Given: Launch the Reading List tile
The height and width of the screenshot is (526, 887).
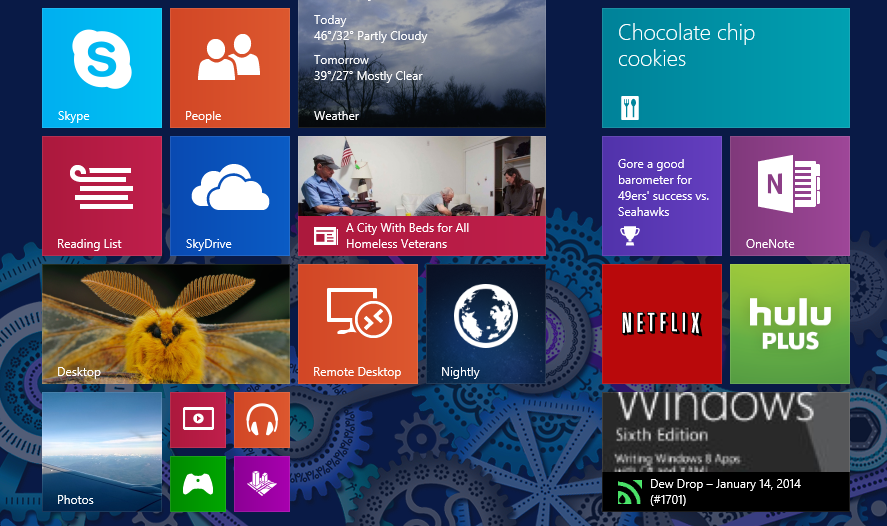Looking at the screenshot, I should (102, 196).
